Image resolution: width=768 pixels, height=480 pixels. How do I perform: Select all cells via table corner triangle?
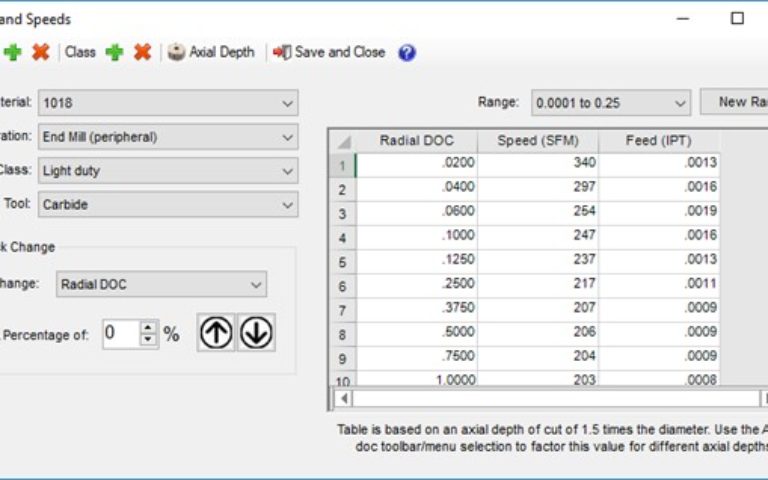click(344, 141)
